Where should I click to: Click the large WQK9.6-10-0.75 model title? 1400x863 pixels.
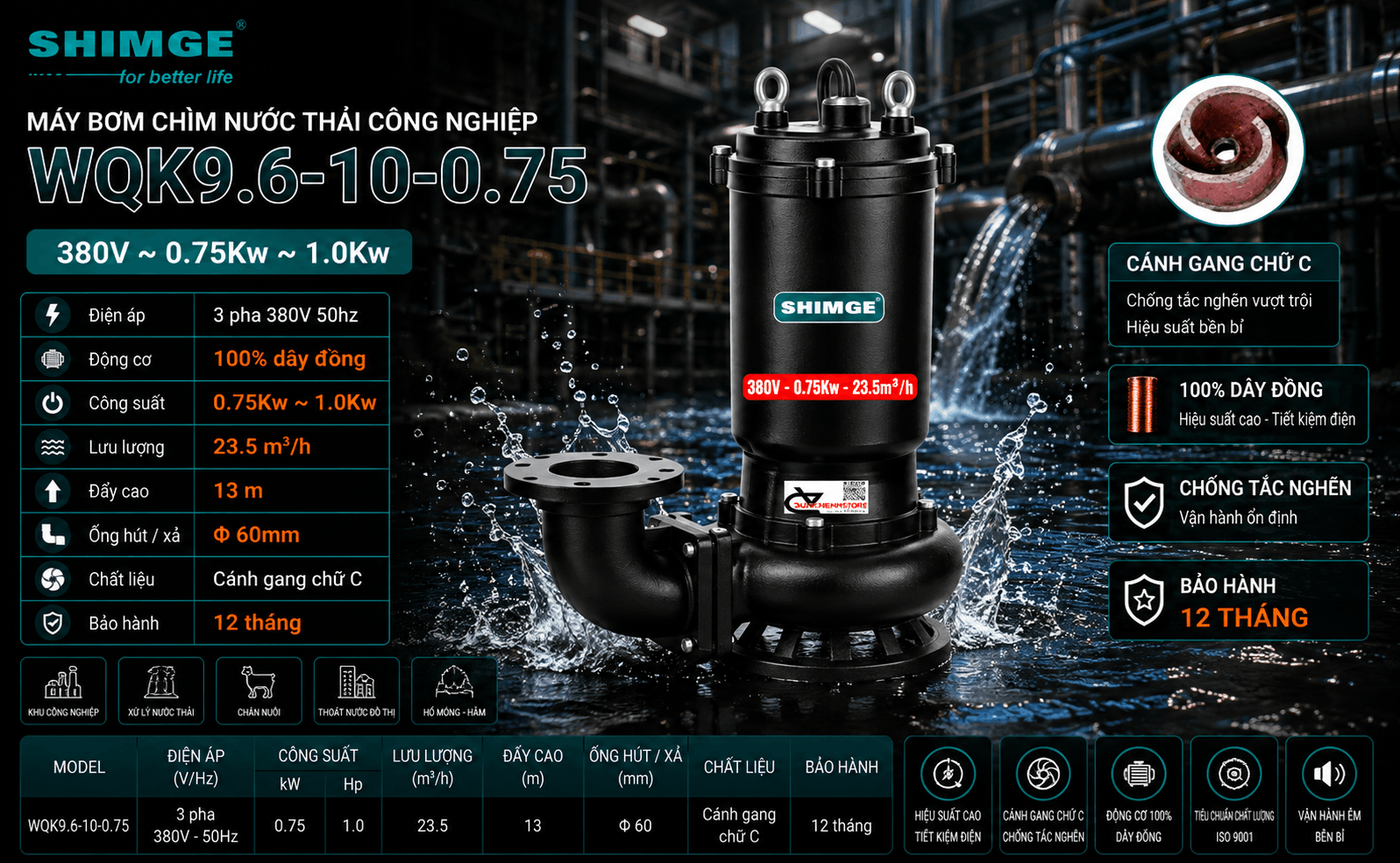(x=308, y=176)
